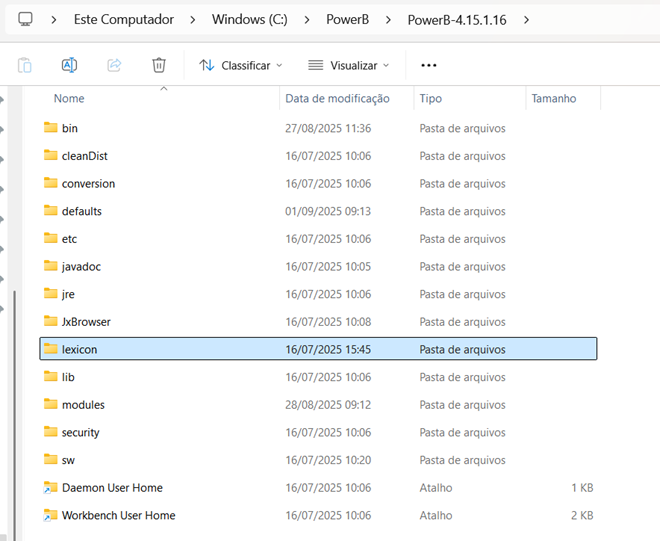
Task: Click date 28/08/2025 09:12 of modules
Action: (x=328, y=405)
